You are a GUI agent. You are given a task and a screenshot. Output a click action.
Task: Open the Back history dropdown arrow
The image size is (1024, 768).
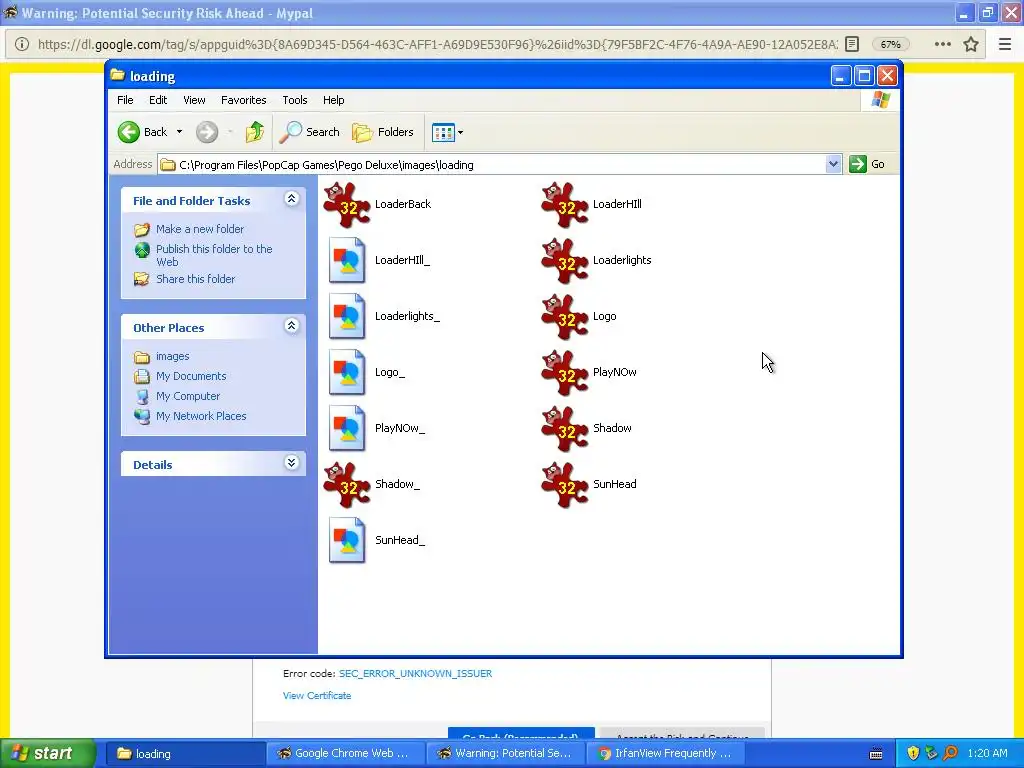[x=180, y=132]
